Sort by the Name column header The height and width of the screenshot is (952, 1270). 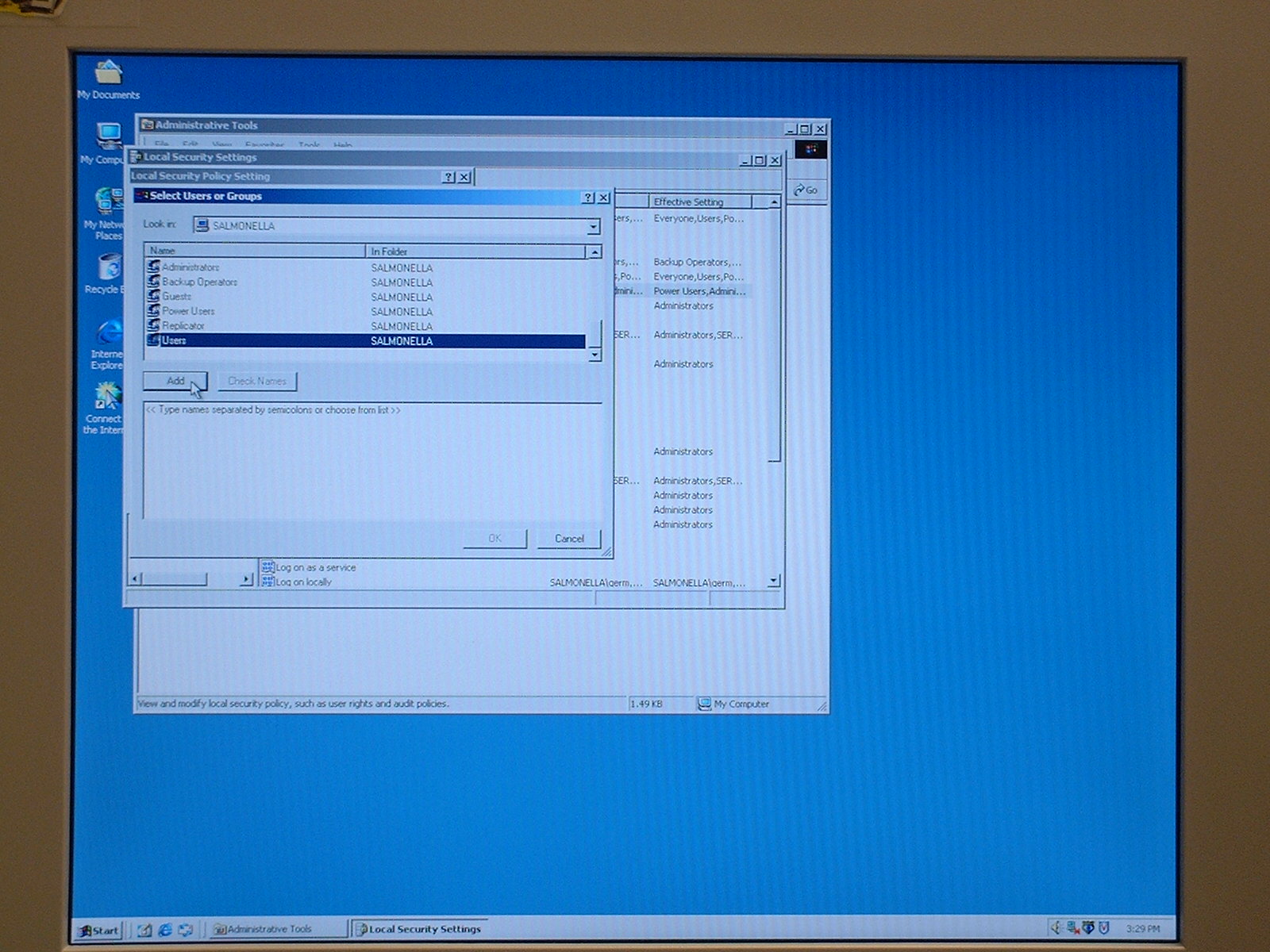(254, 251)
